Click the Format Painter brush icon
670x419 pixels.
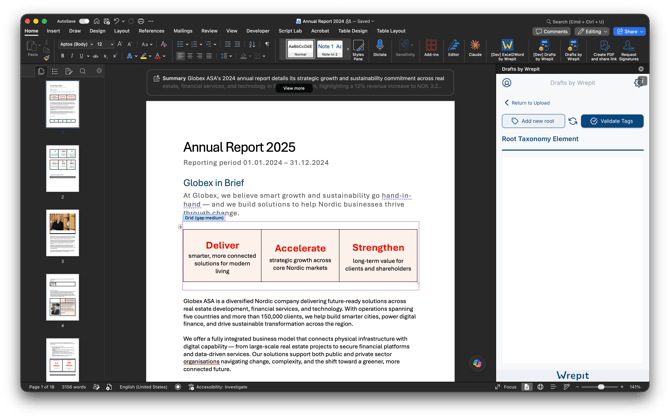(47, 58)
